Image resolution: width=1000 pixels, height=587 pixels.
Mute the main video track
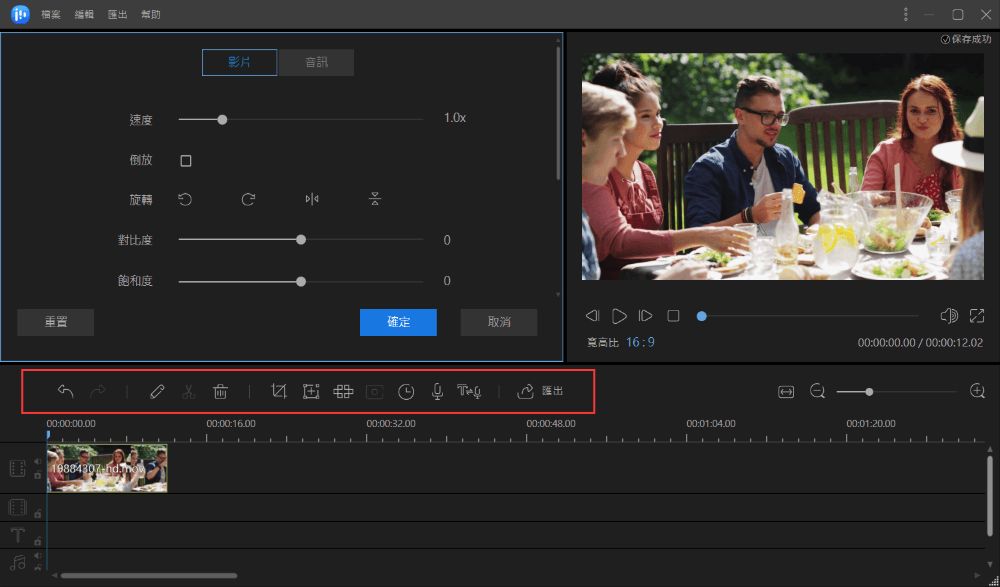[x=38, y=461]
